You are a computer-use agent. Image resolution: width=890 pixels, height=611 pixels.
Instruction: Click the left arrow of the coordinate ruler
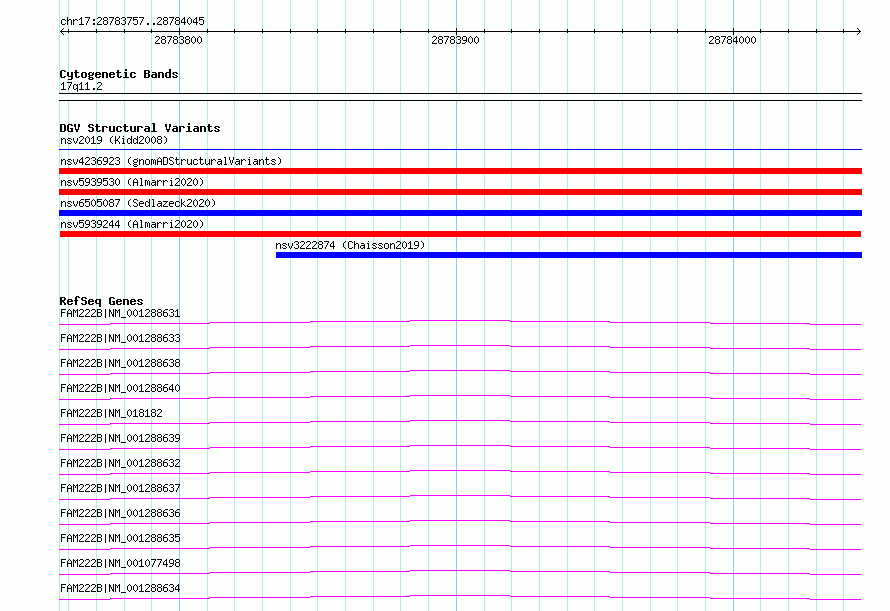(63, 32)
